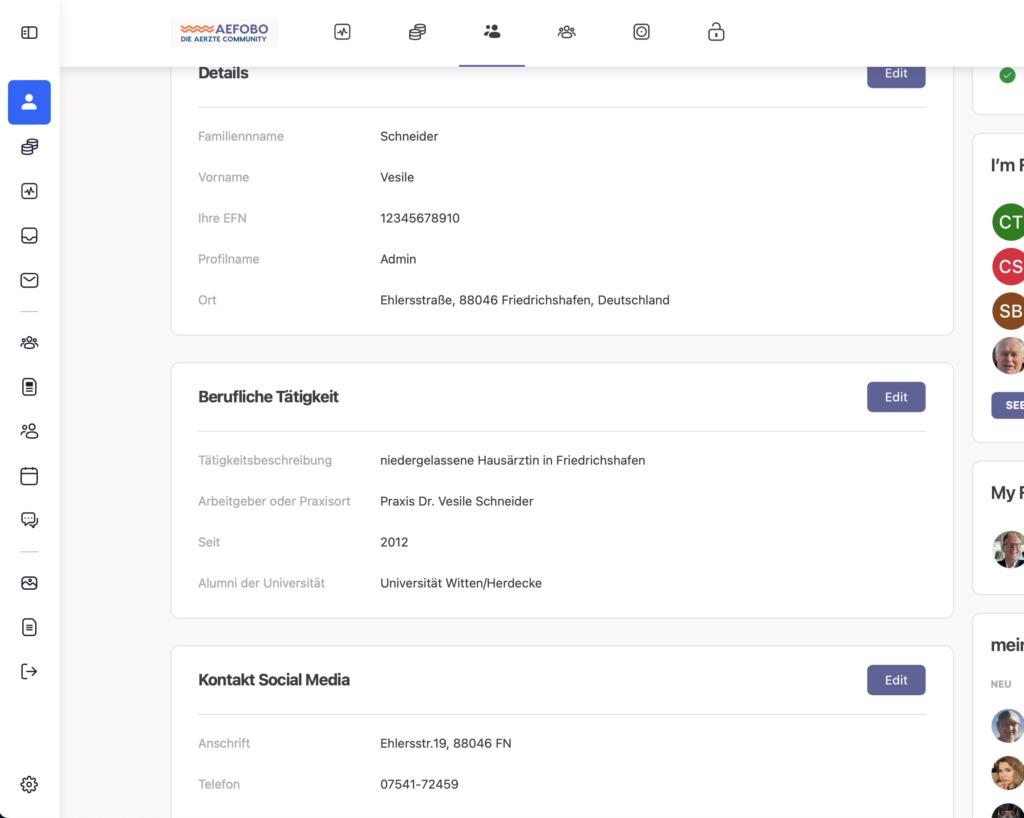Select the calendar icon in sidebar
This screenshot has height=818, width=1024.
click(29, 476)
